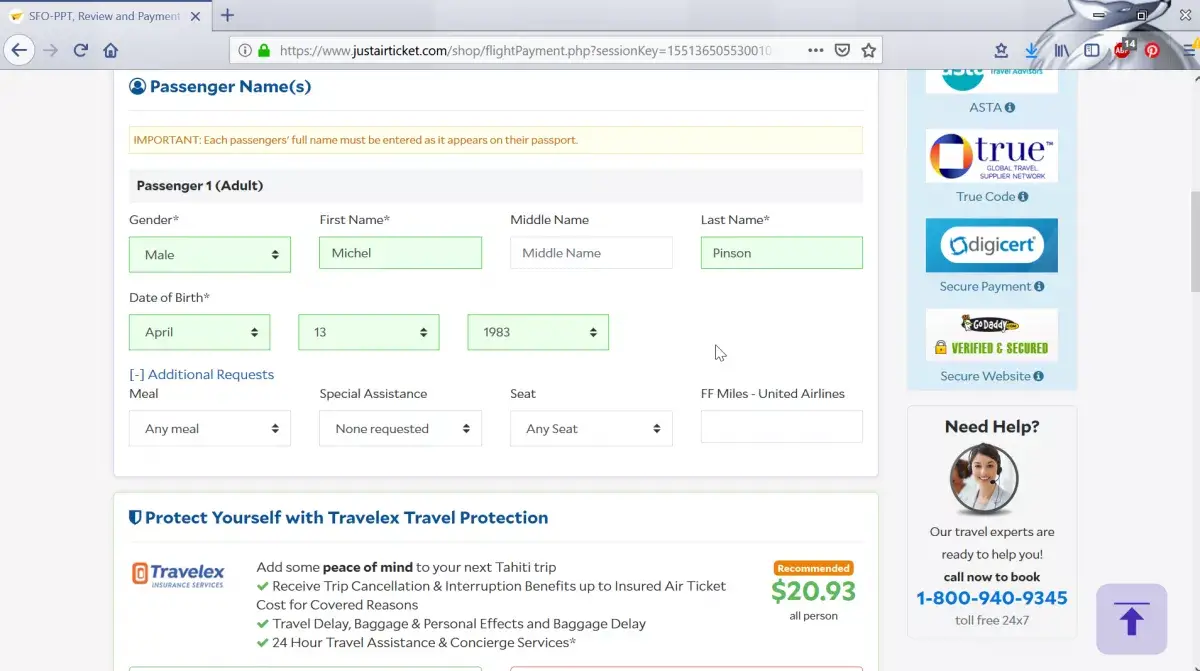Click the 1-800-940-9345 phone number link

pyautogui.click(x=992, y=598)
